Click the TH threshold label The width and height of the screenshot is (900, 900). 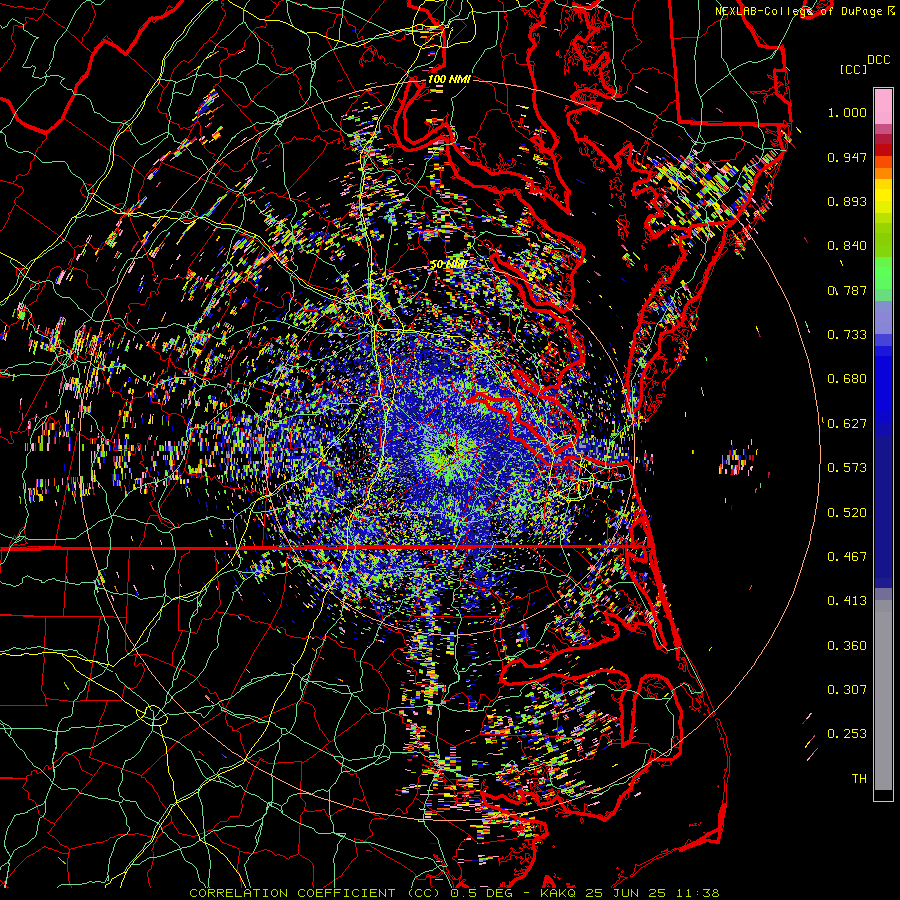859,779
